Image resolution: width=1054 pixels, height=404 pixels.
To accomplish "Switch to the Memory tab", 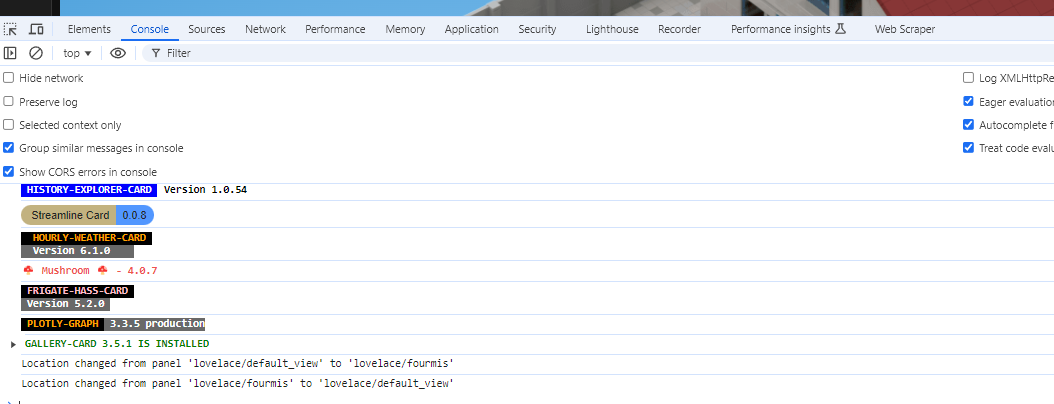I will (x=405, y=30).
